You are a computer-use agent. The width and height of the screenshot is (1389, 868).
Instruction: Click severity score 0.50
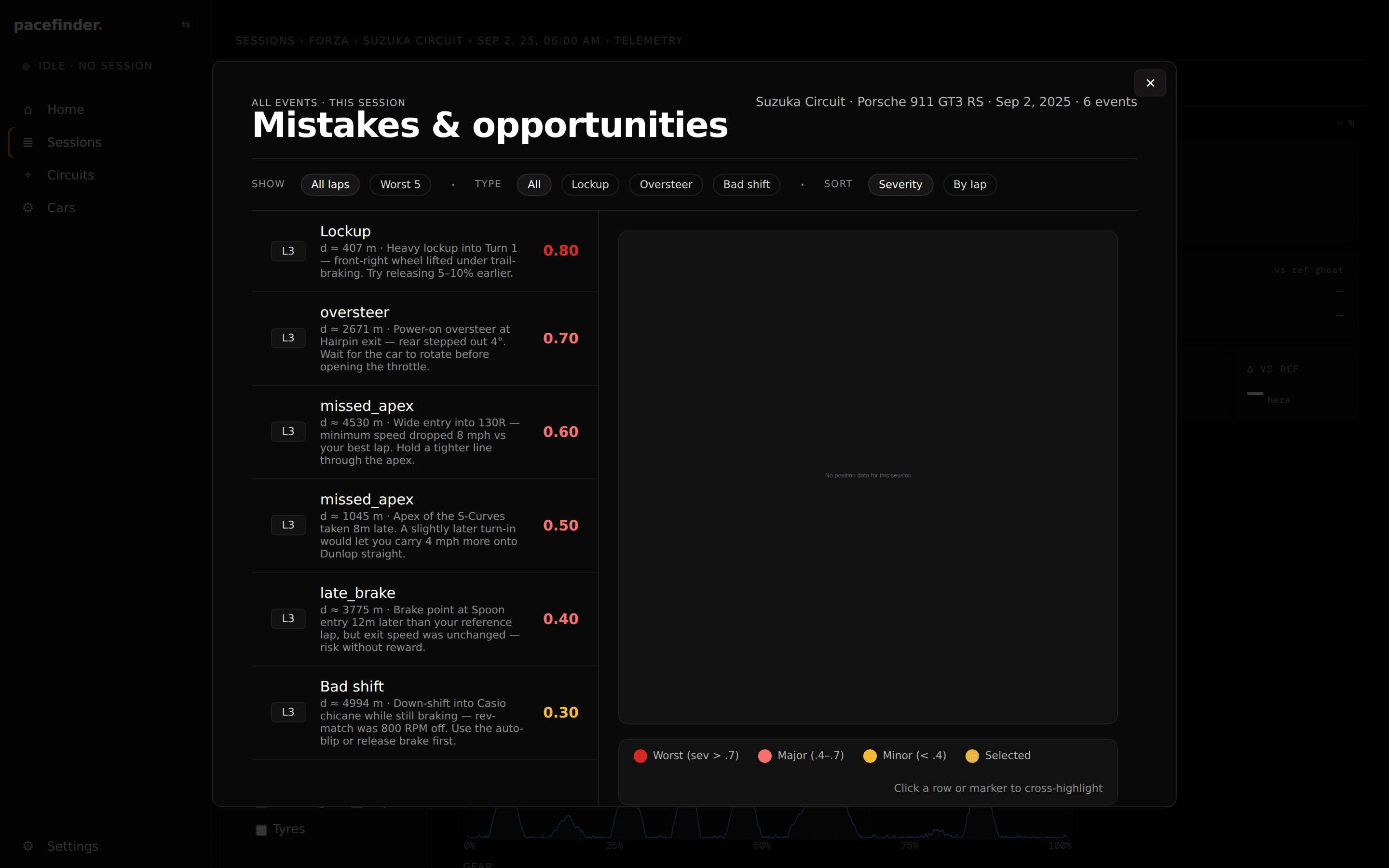click(561, 525)
